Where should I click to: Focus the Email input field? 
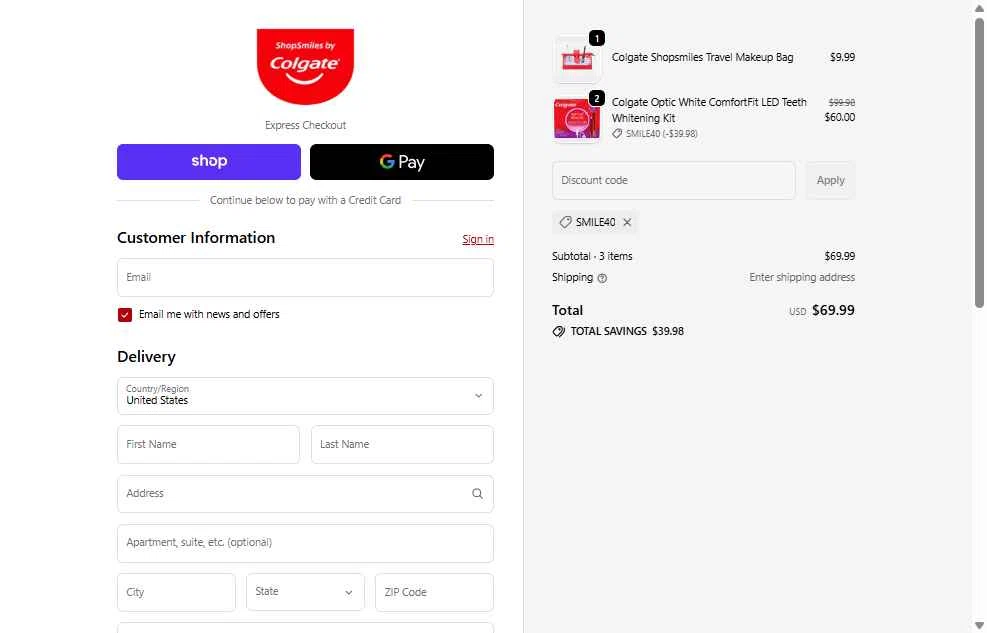tap(305, 277)
